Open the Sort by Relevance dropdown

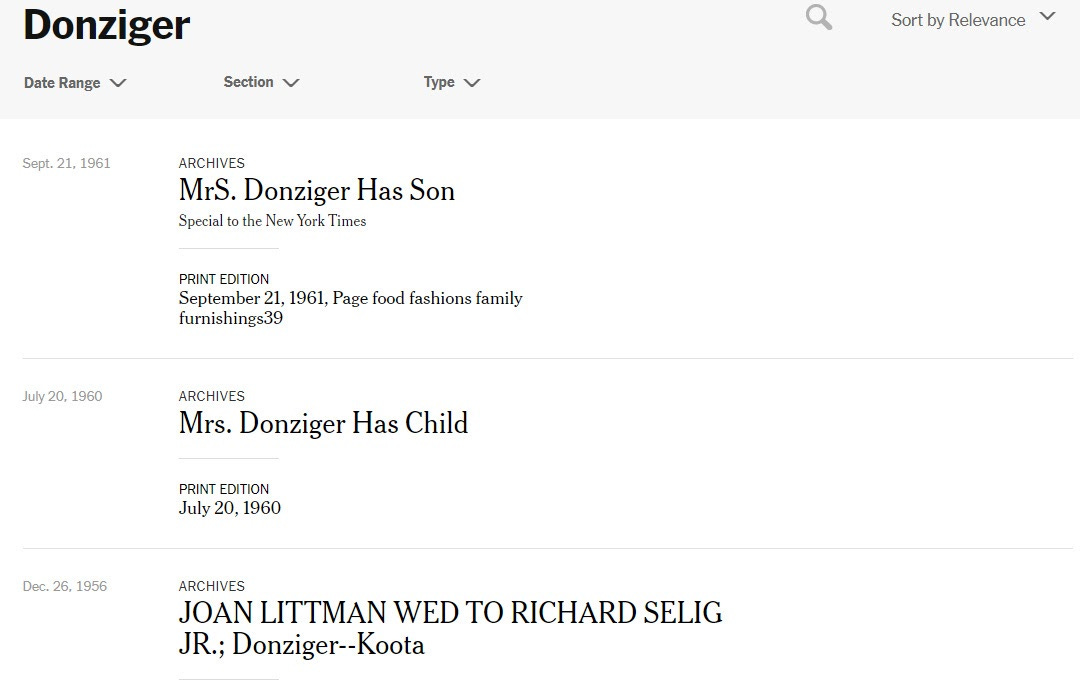pyautogui.click(x=973, y=19)
